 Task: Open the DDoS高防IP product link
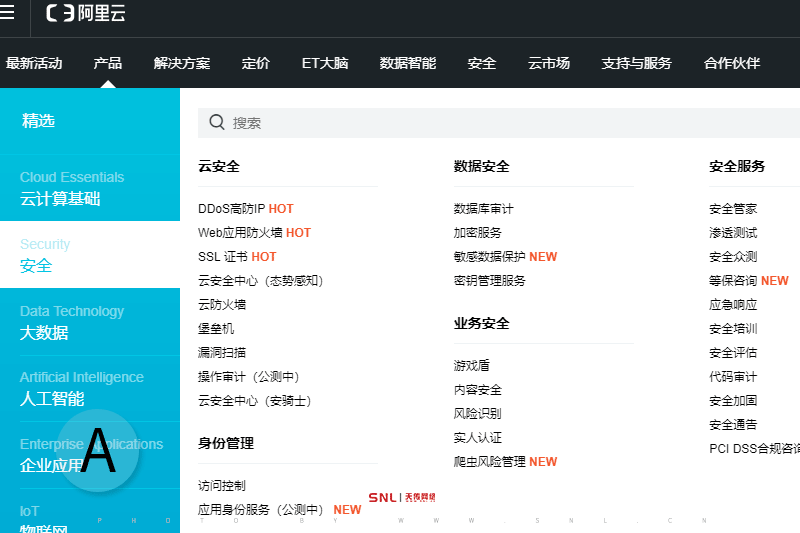(x=232, y=209)
